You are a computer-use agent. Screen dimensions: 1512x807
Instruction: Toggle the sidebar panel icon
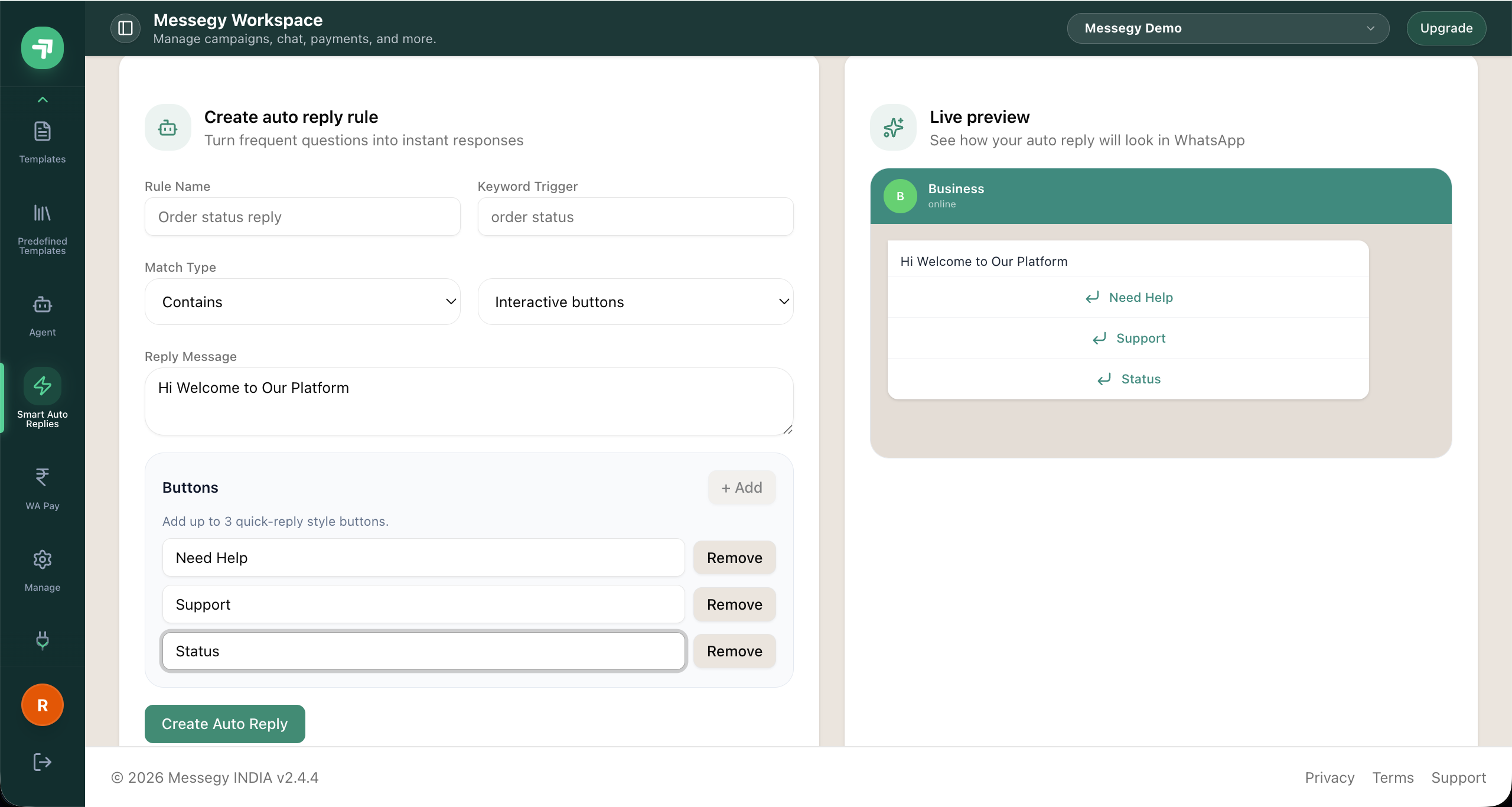coord(125,28)
